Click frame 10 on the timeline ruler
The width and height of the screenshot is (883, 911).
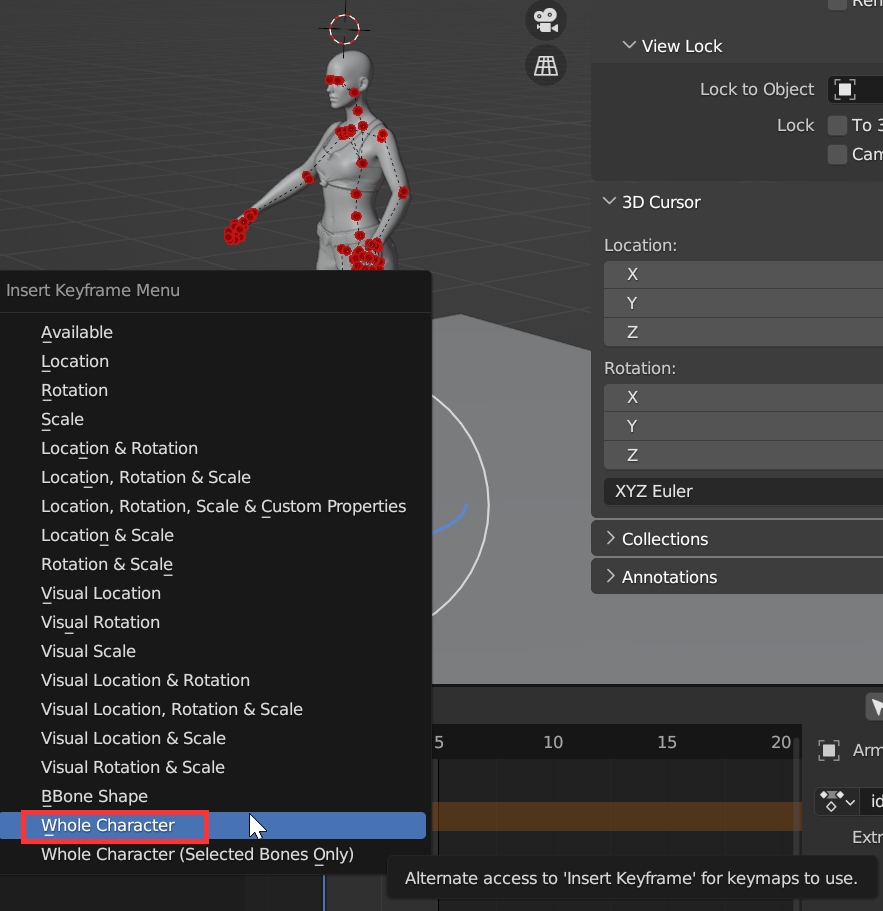pyautogui.click(x=553, y=742)
